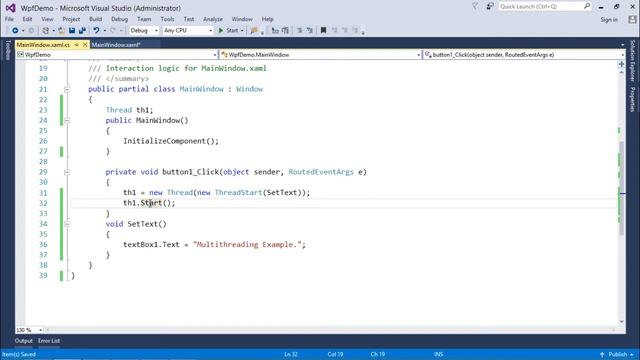Pin the MainWindow.xaml.cs tab
This screenshot has width=640, height=360.
77,45
